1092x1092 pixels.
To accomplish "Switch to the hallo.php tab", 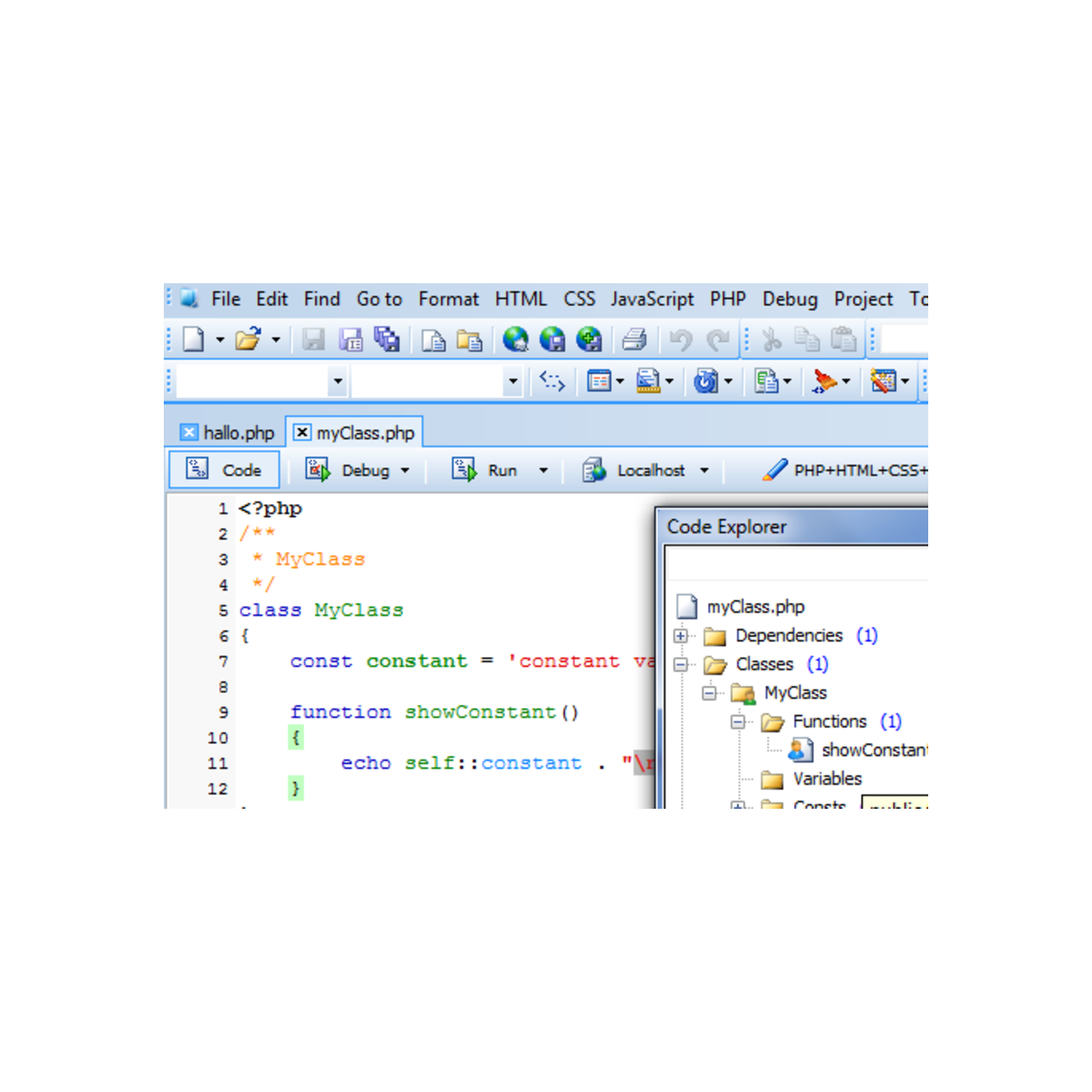I will pos(239,433).
